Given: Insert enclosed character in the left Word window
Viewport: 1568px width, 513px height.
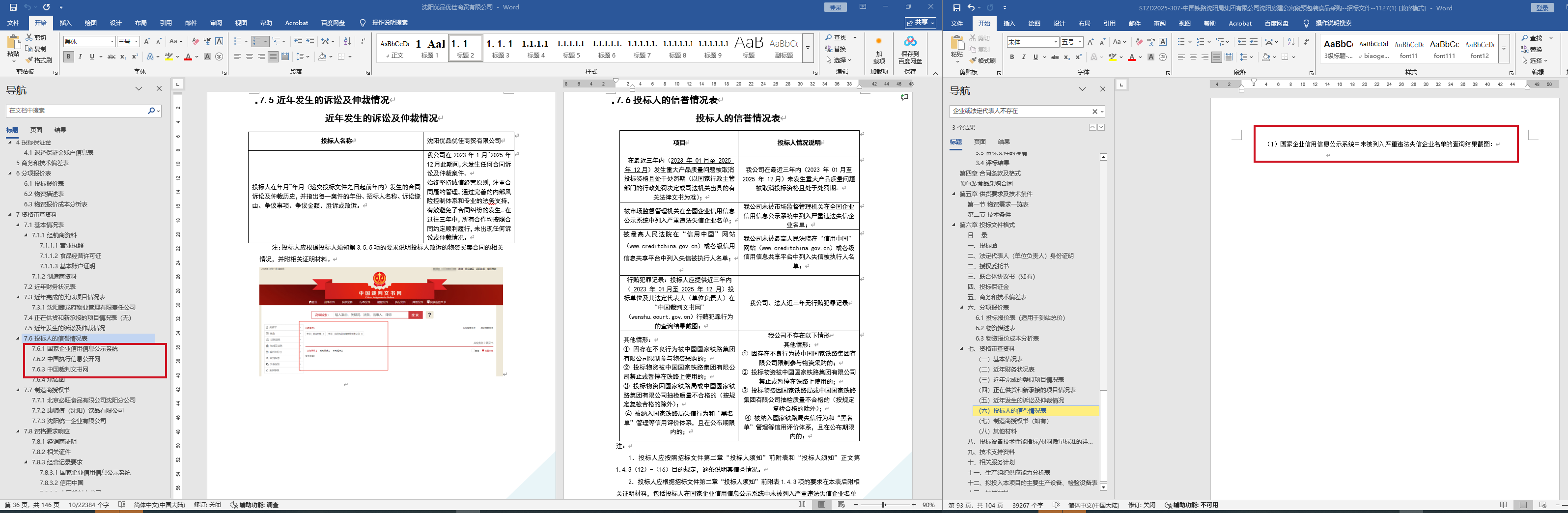Looking at the screenshot, I should tap(219, 57).
